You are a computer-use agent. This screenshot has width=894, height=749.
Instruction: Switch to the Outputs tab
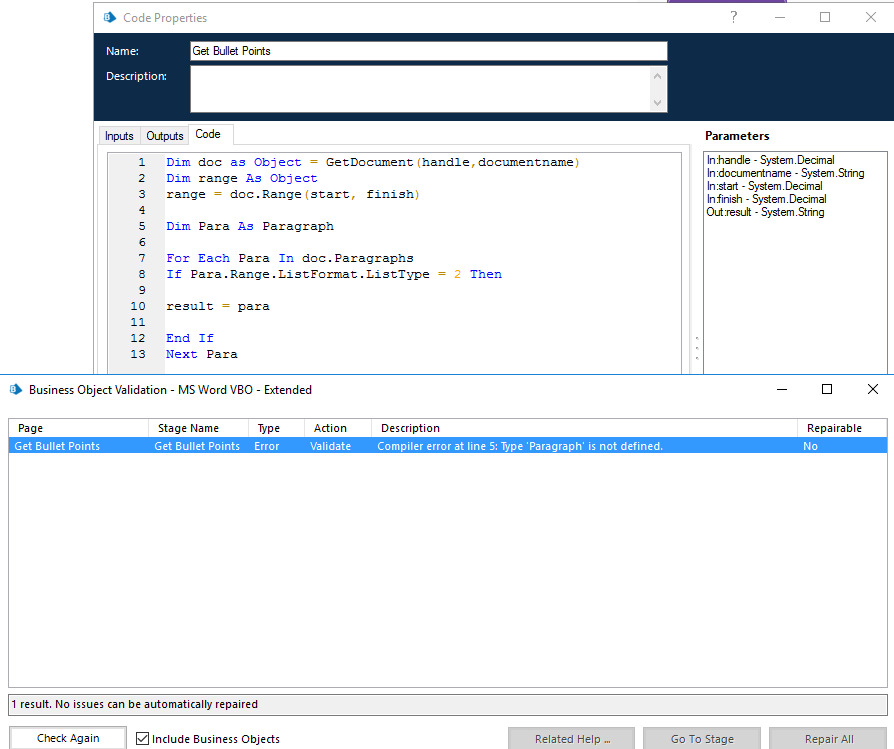tap(164, 135)
